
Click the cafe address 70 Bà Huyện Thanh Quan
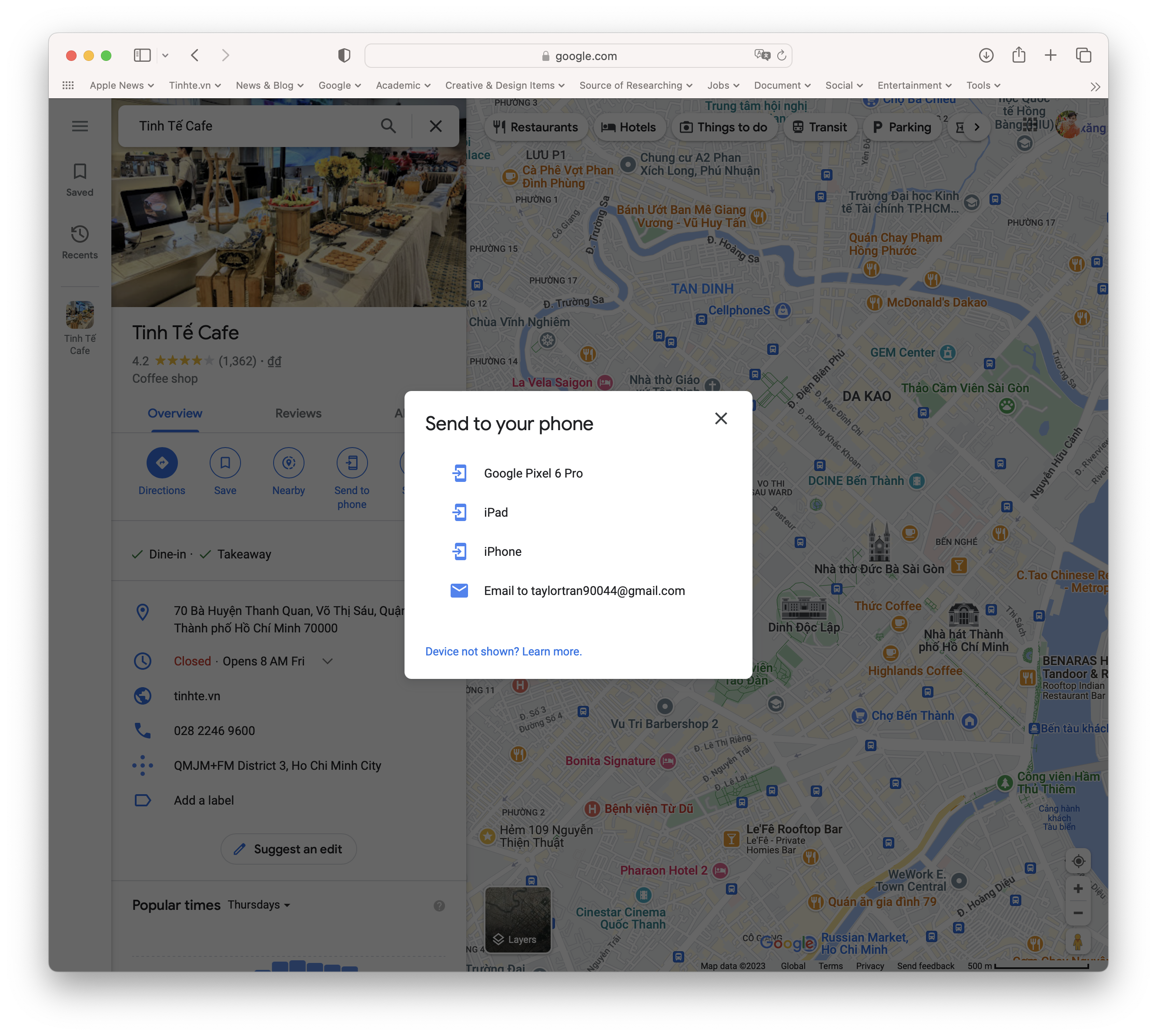pyautogui.click(x=289, y=619)
